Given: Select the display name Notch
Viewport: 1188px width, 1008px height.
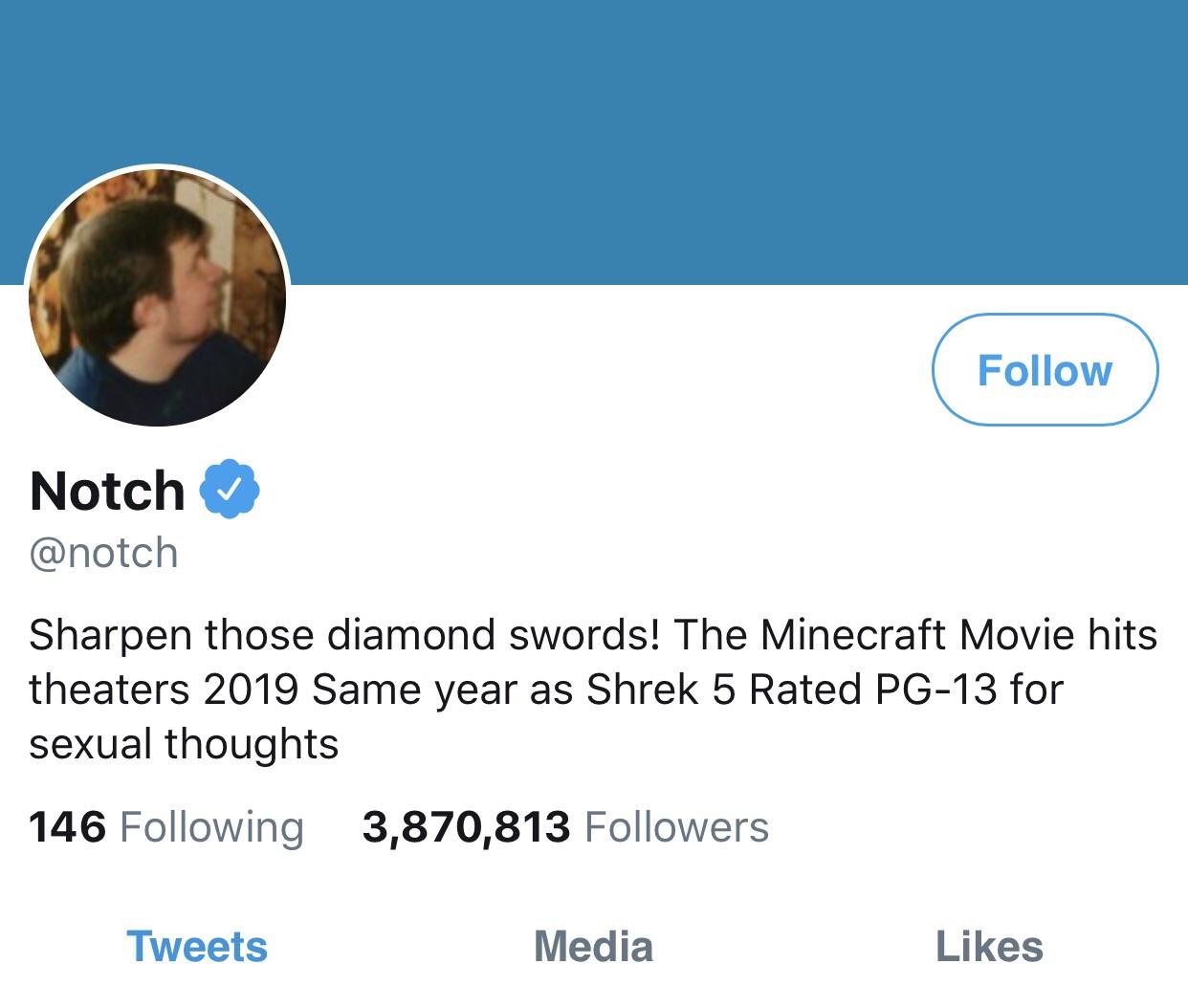Looking at the screenshot, I should pos(105,490).
